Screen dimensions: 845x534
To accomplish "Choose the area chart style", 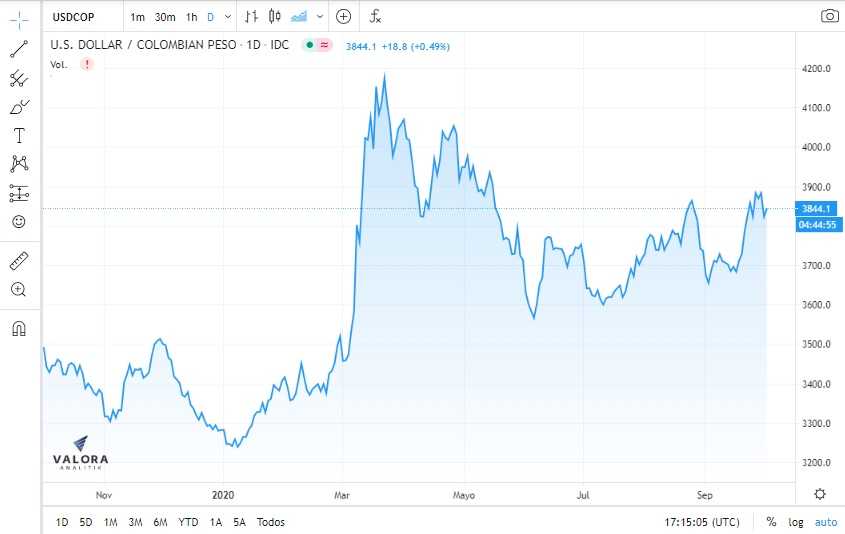I will pos(299,17).
